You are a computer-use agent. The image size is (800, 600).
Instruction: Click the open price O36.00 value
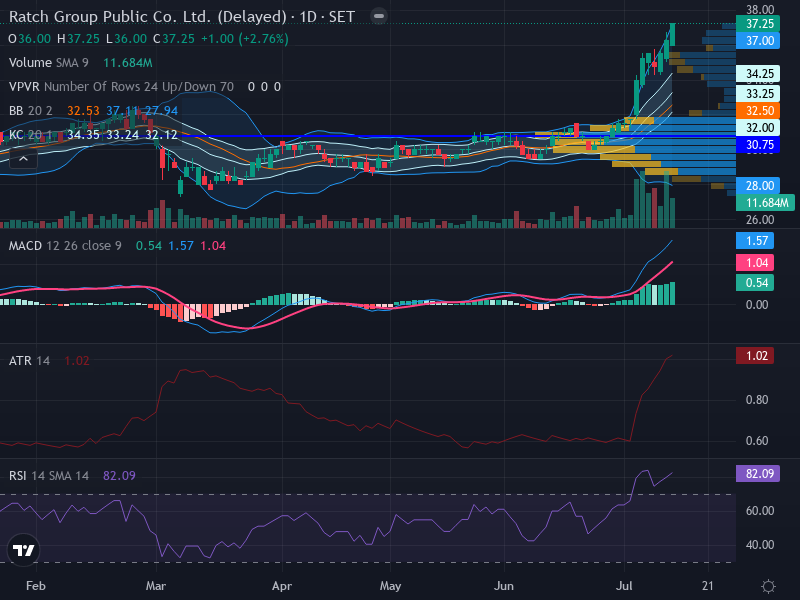click(x=30, y=39)
